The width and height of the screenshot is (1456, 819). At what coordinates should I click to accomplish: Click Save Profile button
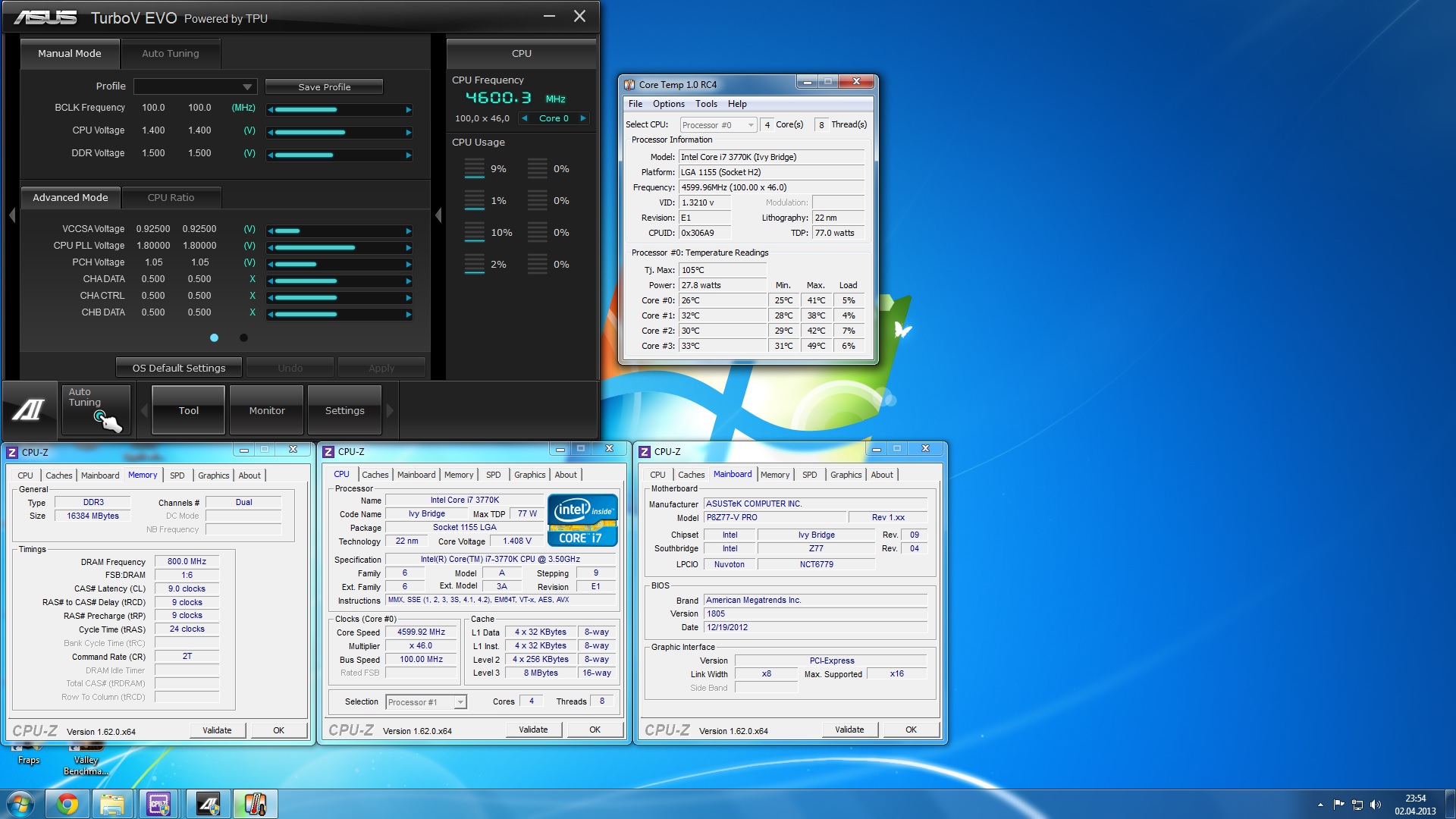tap(324, 87)
